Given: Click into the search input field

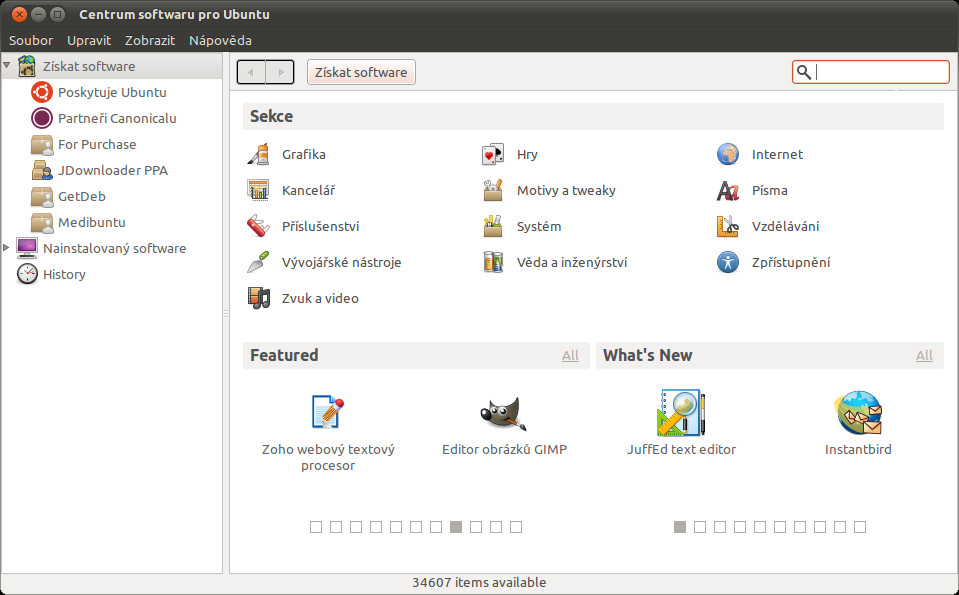Looking at the screenshot, I should pyautogui.click(x=878, y=72).
